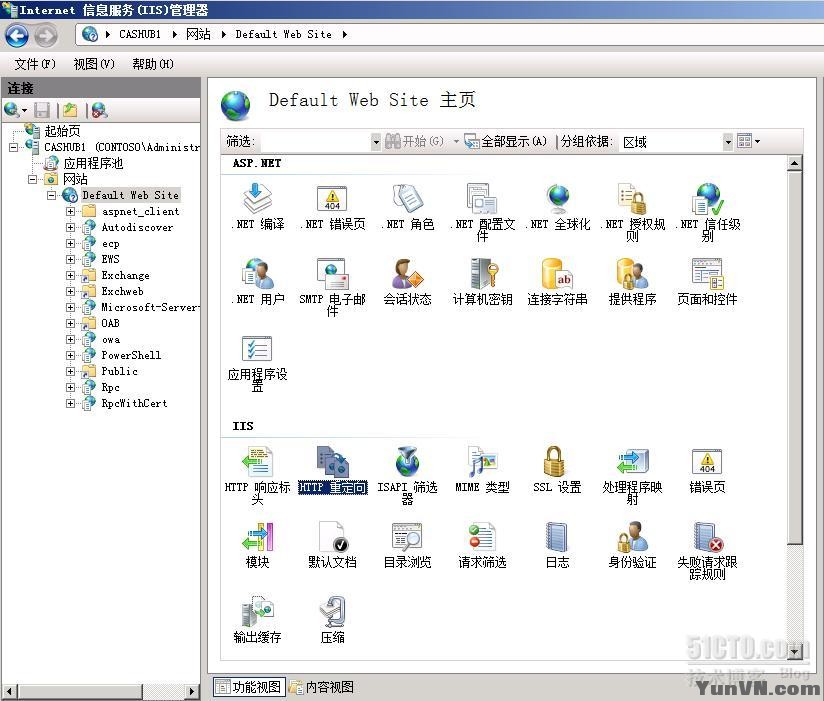This screenshot has width=824, height=701.
Task: Open the 筛选 filter dropdown arrow
Action: pos(376,141)
